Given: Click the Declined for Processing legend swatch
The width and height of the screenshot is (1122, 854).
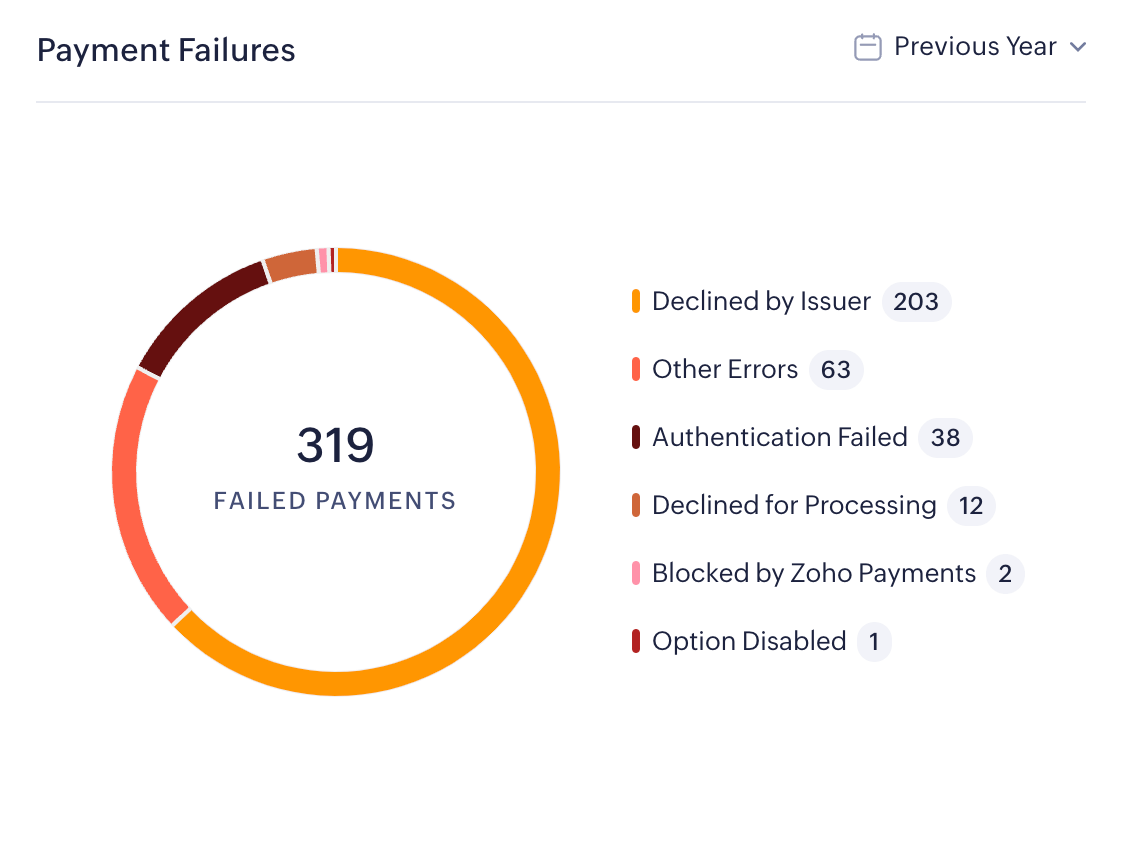Looking at the screenshot, I should pos(636,505).
